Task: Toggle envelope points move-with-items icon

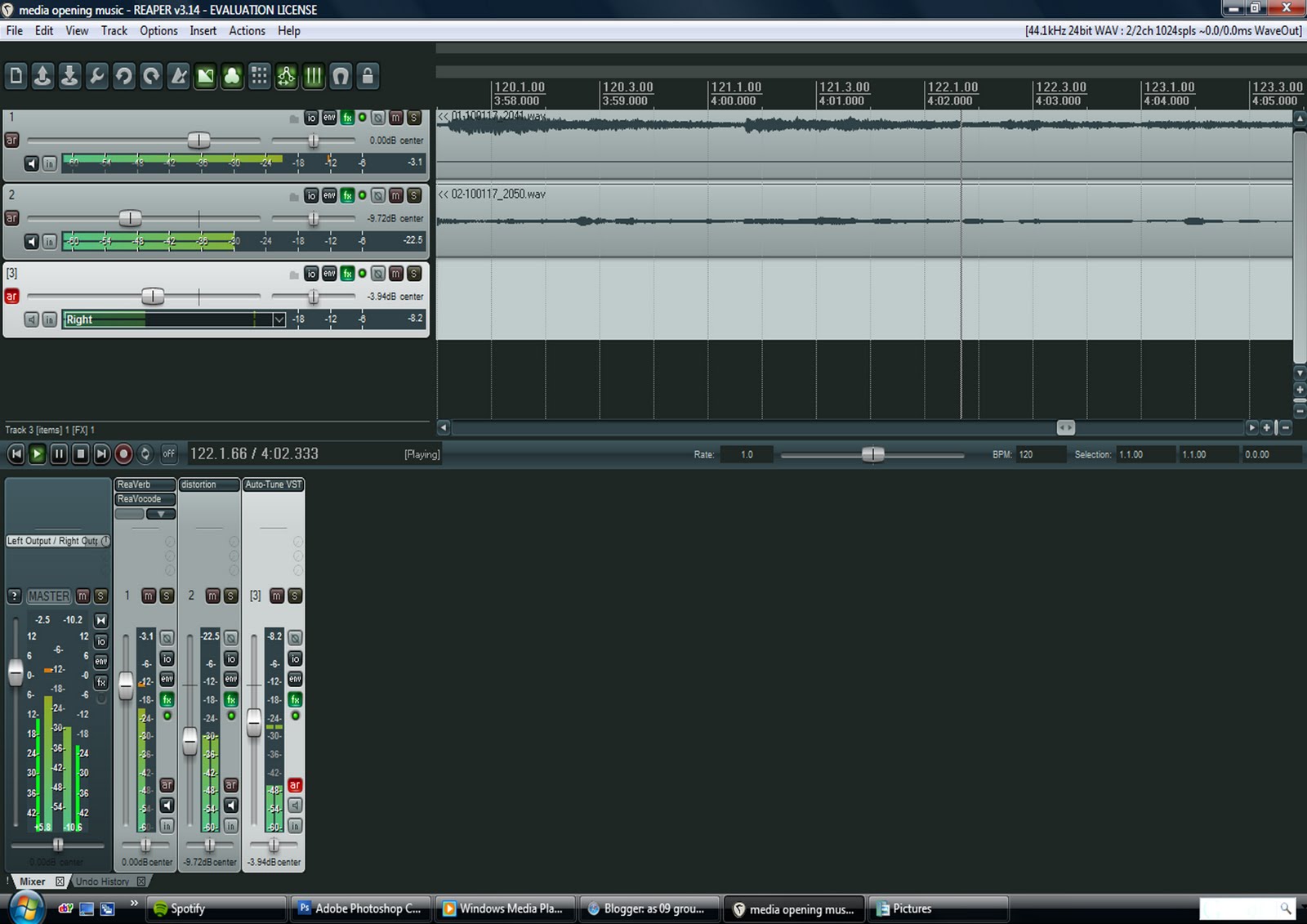Action: click(286, 77)
